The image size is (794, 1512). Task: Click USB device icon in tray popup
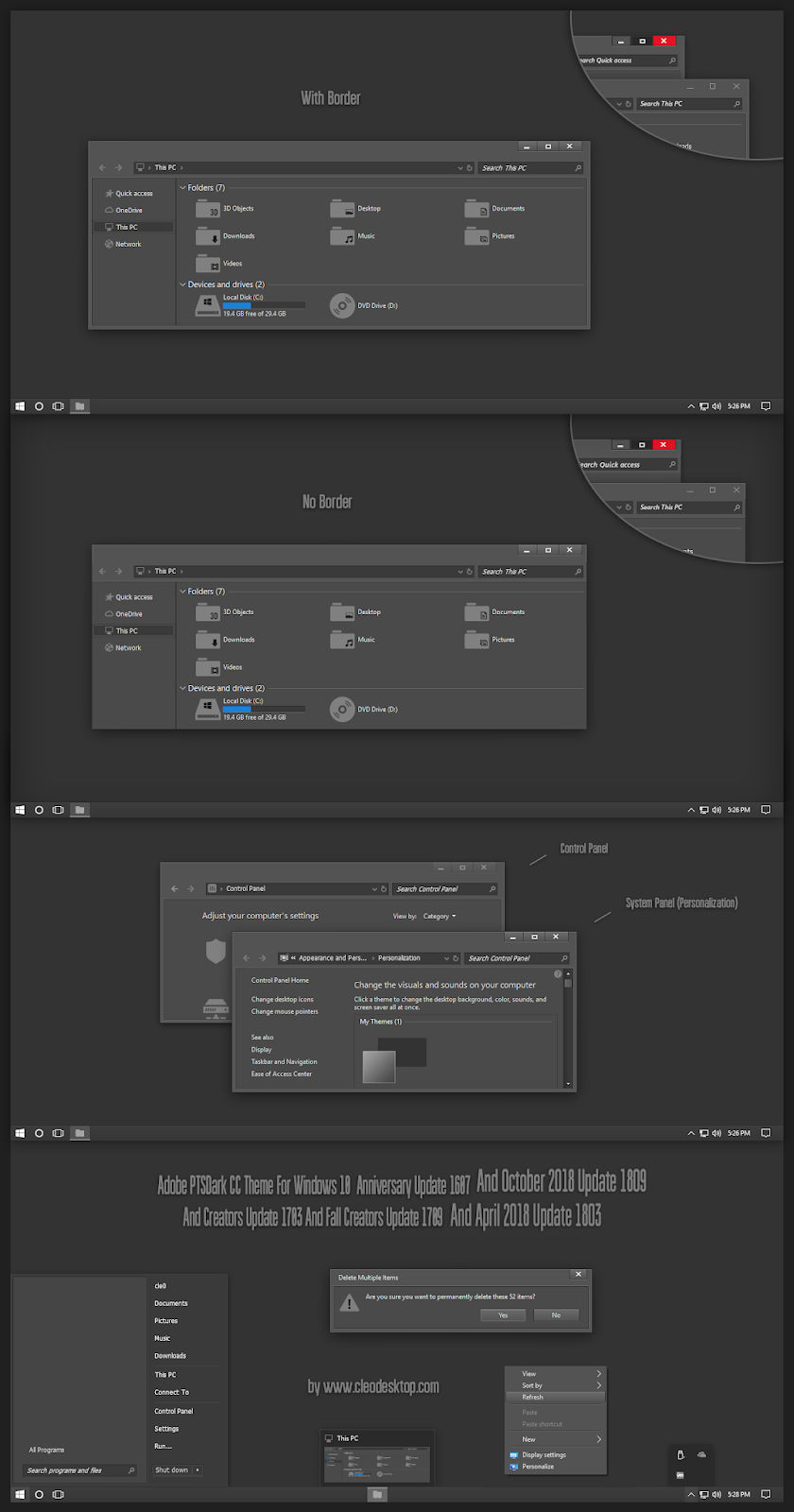click(681, 1455)
